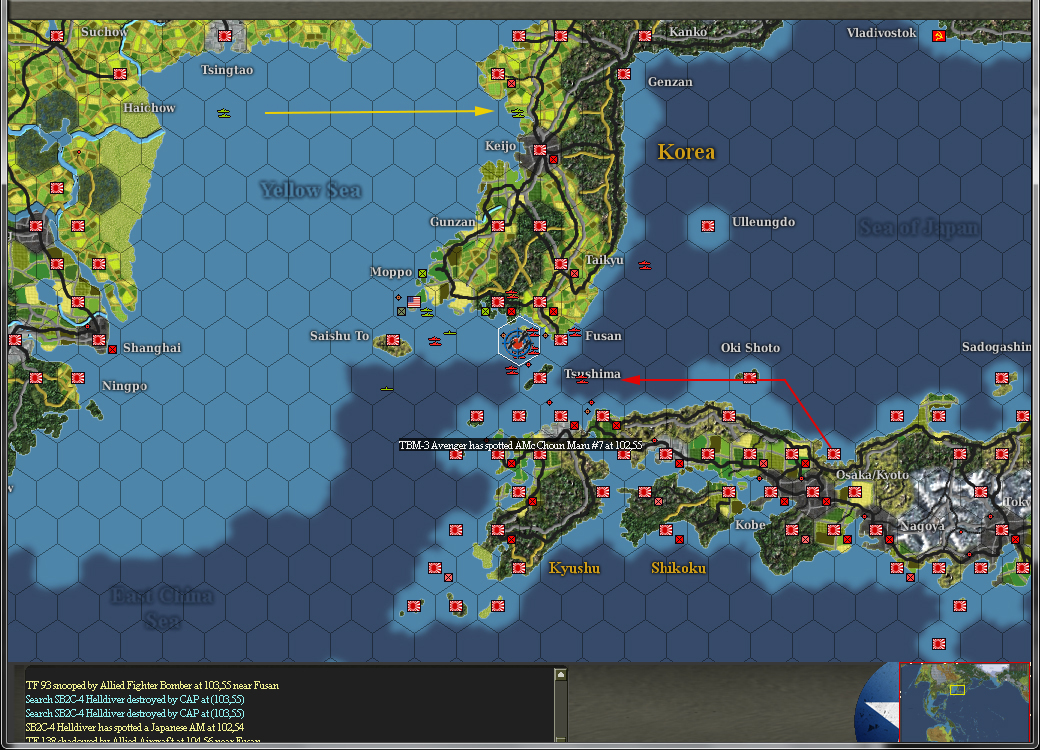Viewport: 1040px width, 750px height.
Task: Click the yellow viewport box on minimap
Action: [957, 690]
